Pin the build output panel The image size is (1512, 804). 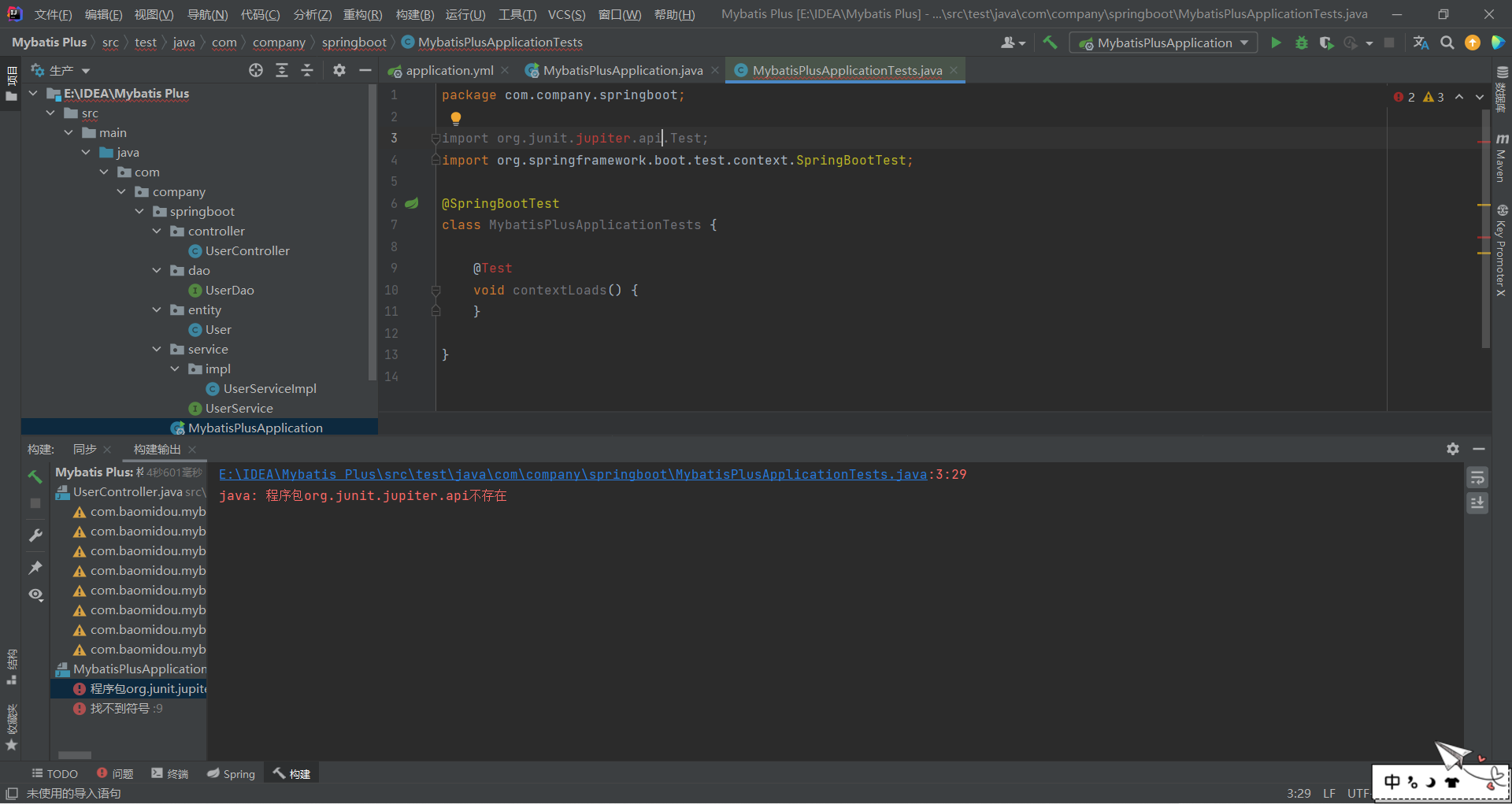point(35,569)
